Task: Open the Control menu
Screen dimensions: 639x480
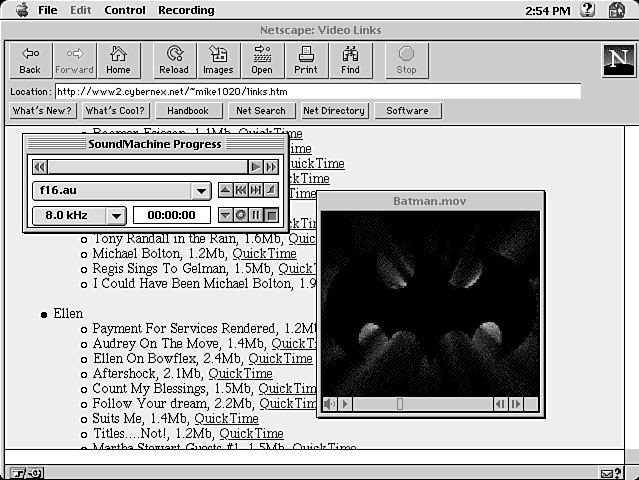Action: 124,10
